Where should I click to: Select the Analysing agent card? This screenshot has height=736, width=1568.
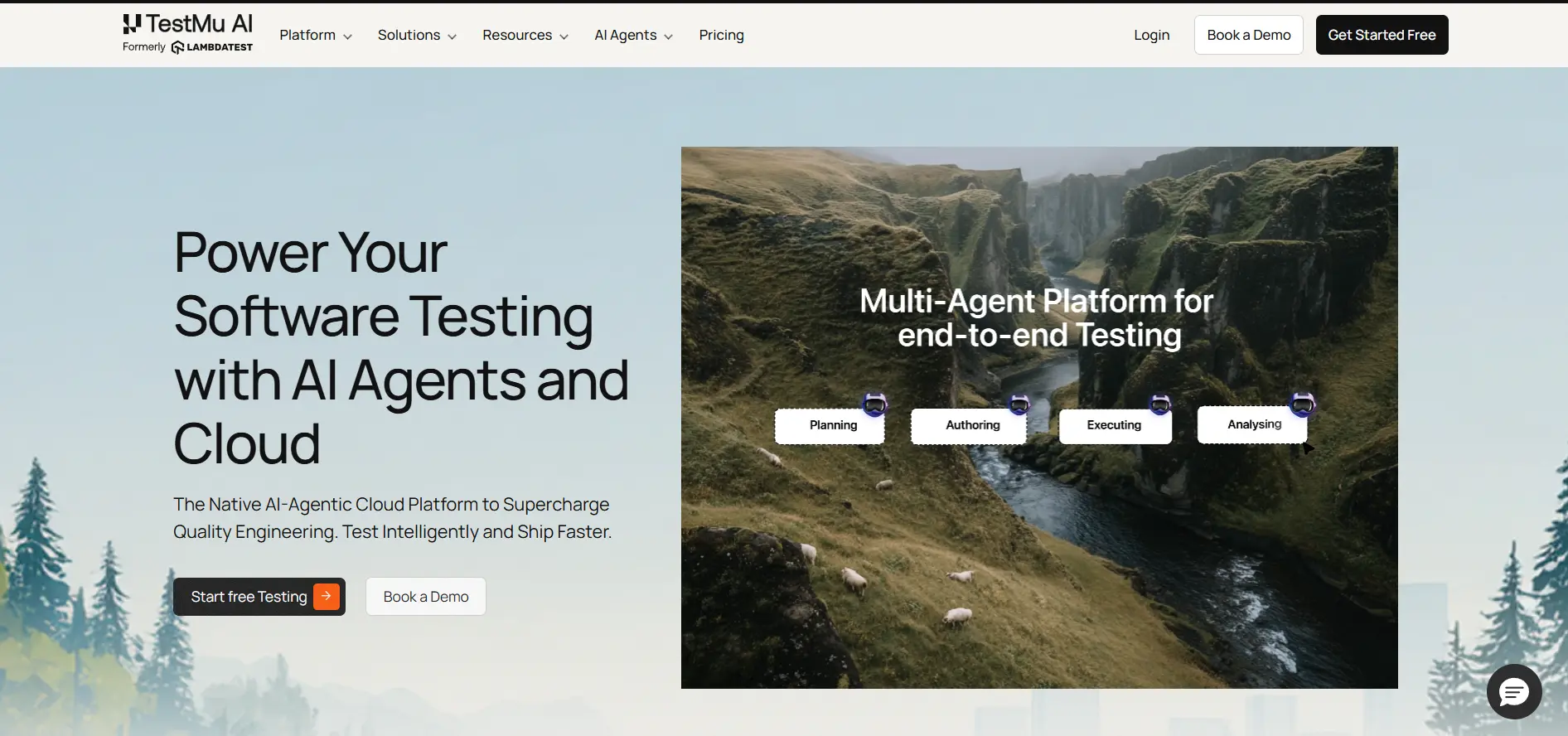click(x=1252, y=424)
